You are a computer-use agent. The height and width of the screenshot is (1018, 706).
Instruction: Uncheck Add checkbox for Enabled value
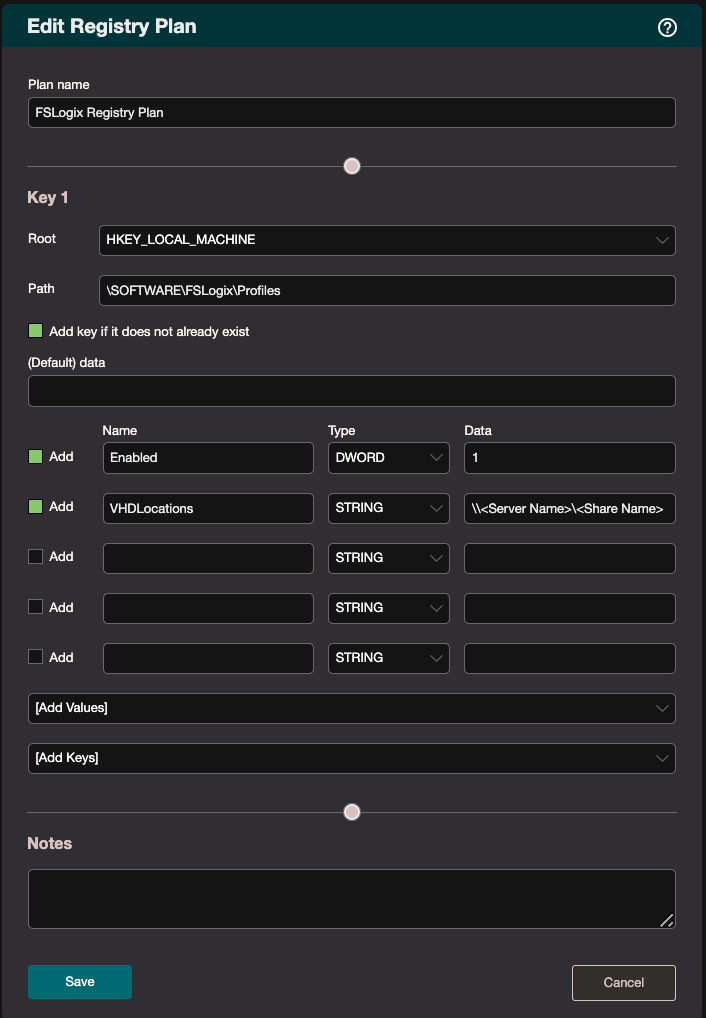36,456
